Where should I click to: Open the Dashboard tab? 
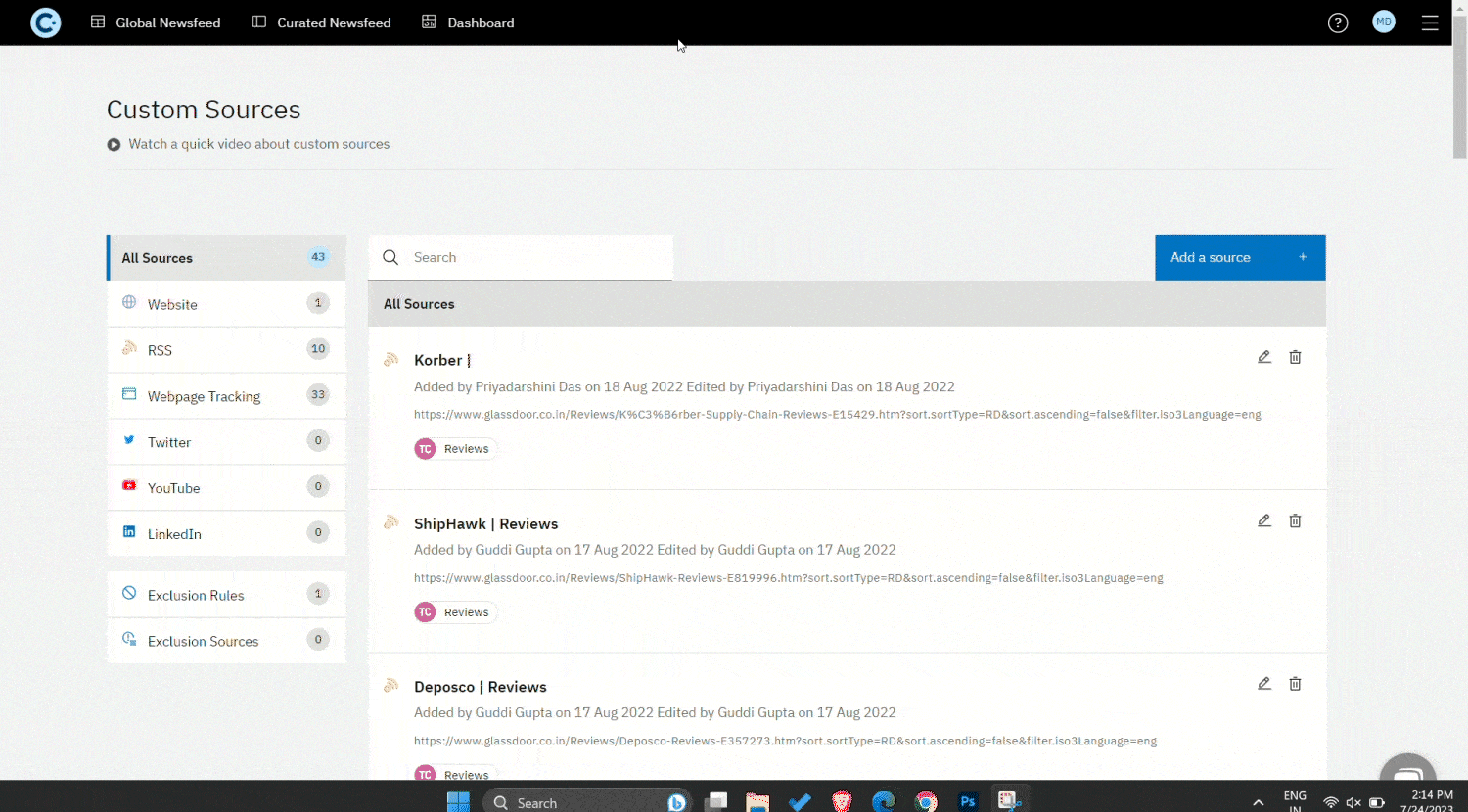coord(468,23)
